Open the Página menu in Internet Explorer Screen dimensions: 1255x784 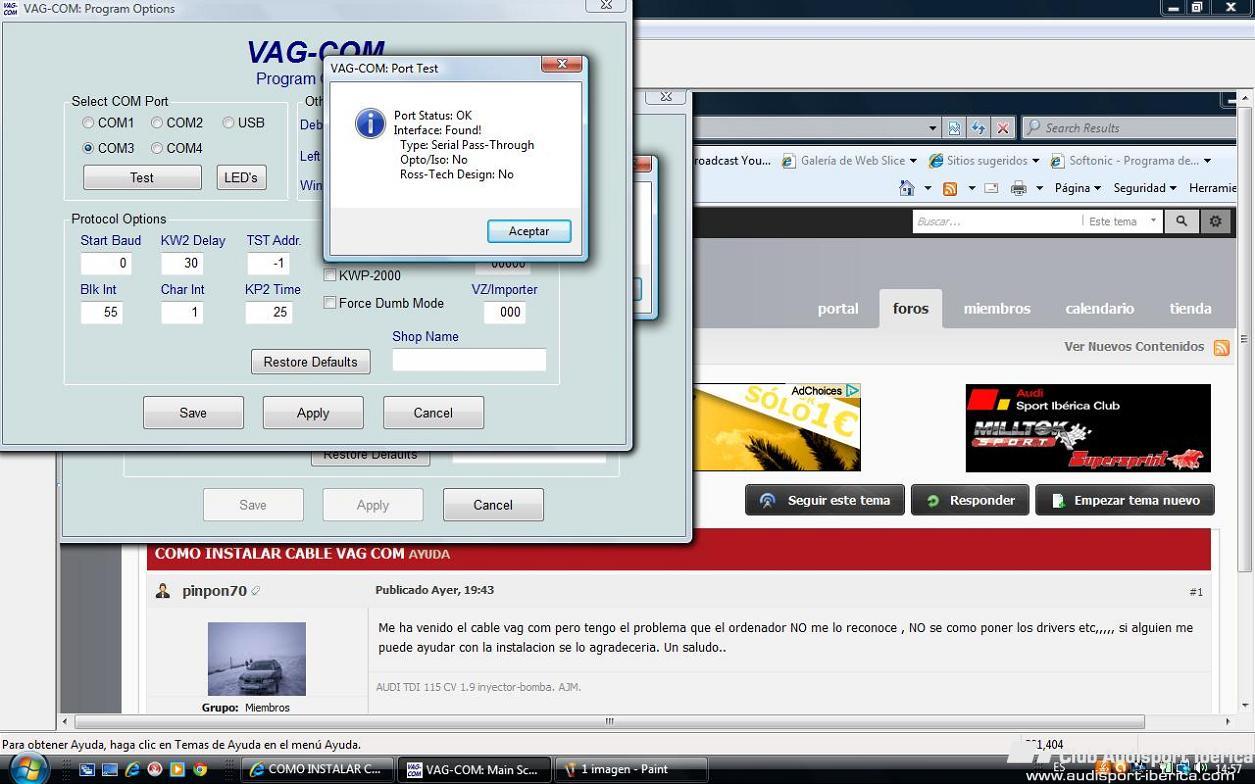click(x=1077, y=188)
